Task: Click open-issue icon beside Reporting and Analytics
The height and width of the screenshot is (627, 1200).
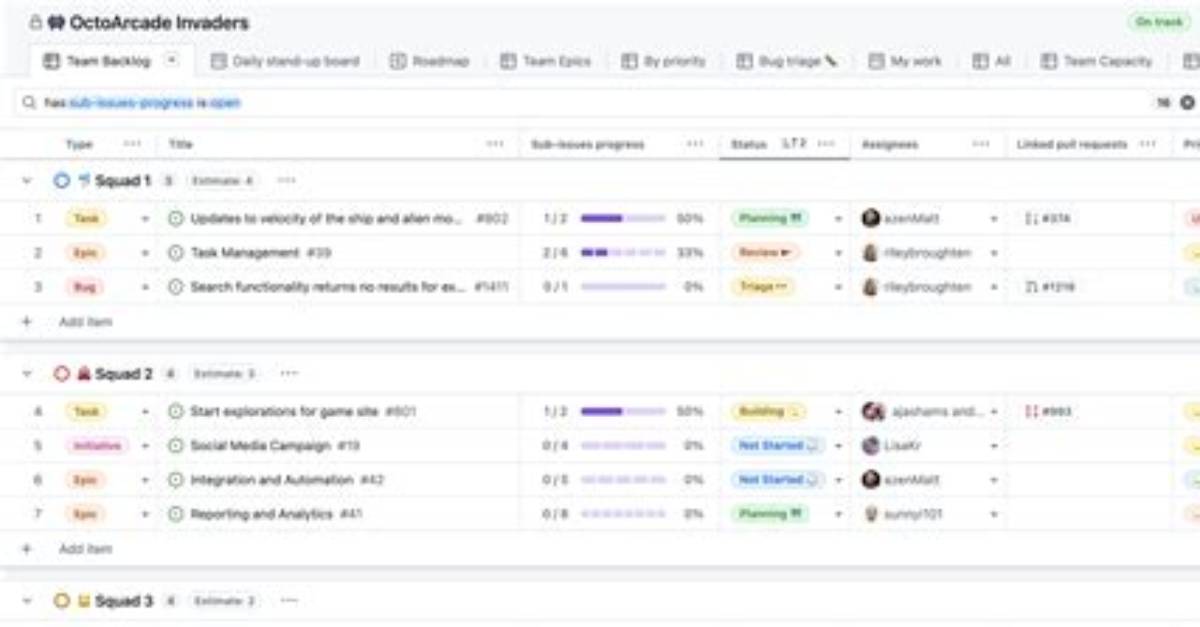Action: (x=176, y=514)
